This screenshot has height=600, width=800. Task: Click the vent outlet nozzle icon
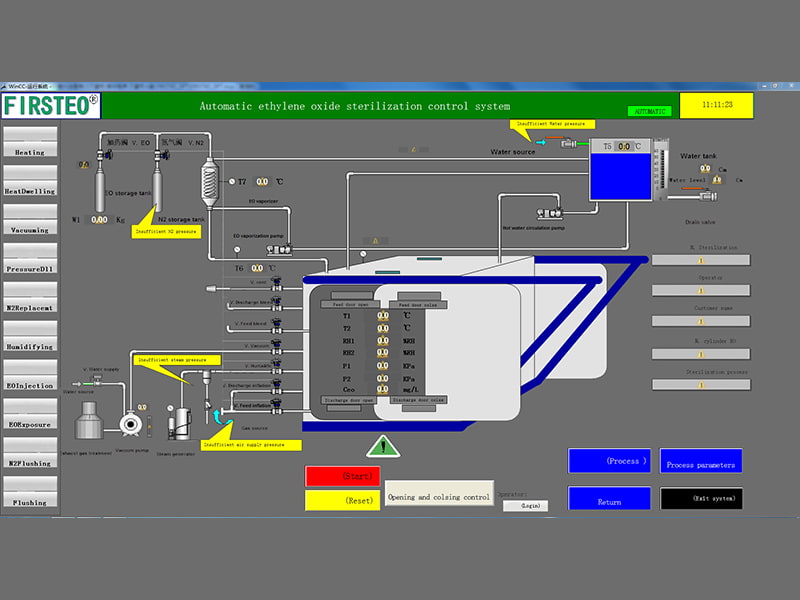[211, 289]
